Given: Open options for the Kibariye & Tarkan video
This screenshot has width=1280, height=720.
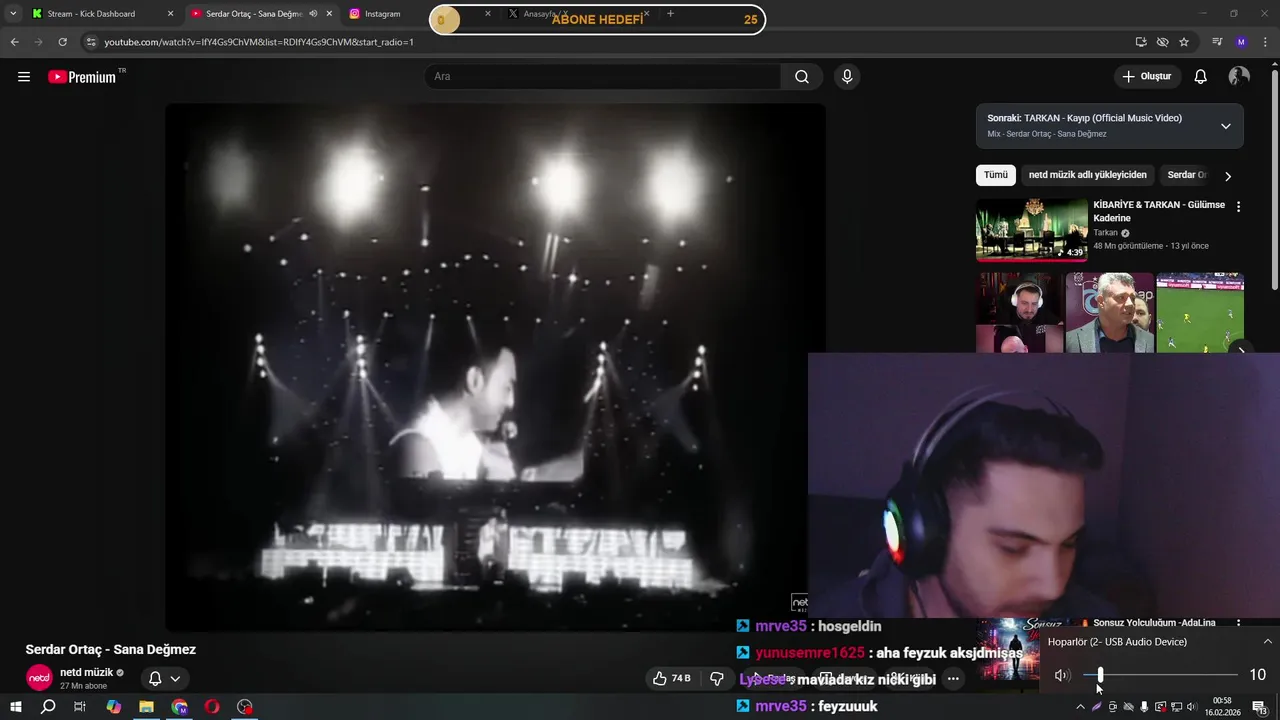Looking at the screenshot, I should coord(1238,207).
